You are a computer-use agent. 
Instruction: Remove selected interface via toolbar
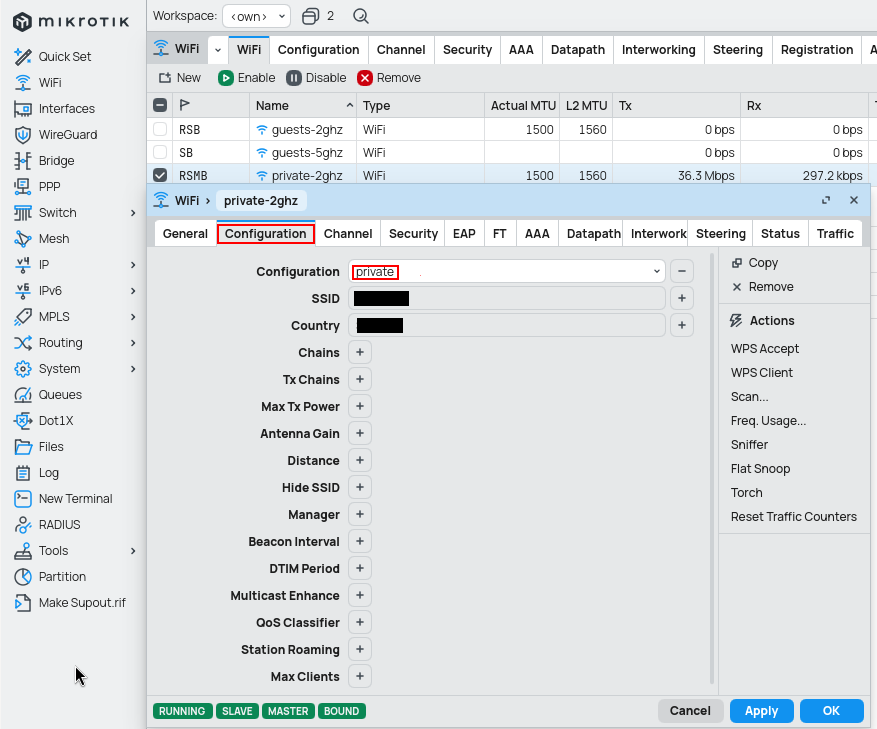pos(389,78)
